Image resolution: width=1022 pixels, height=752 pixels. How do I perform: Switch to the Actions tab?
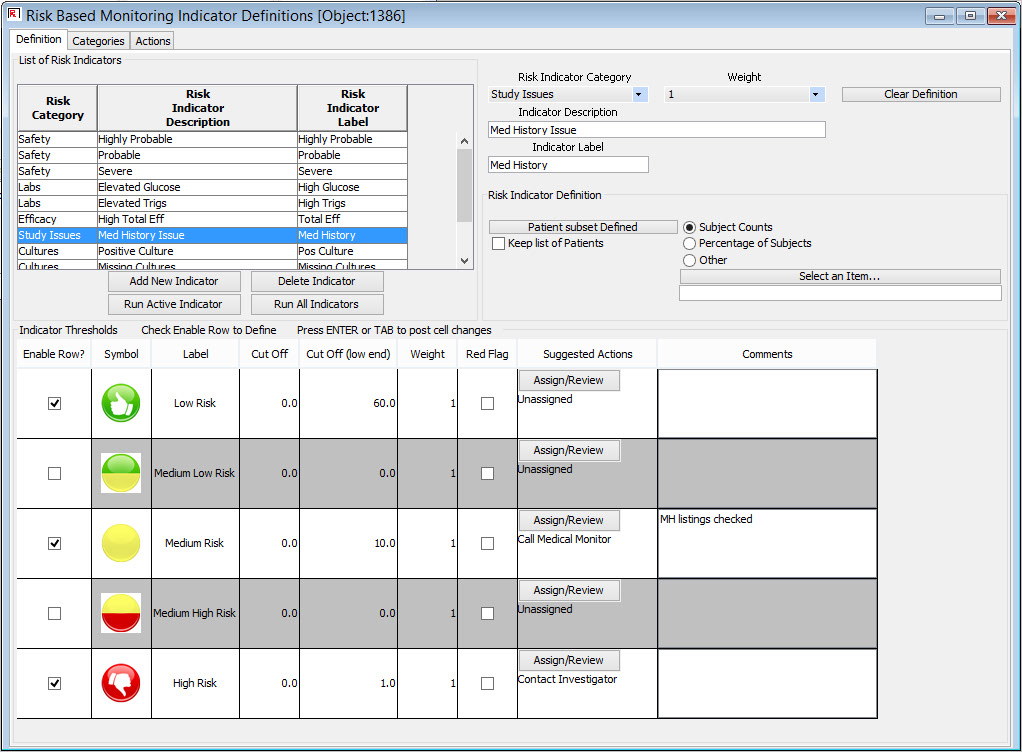153,40
